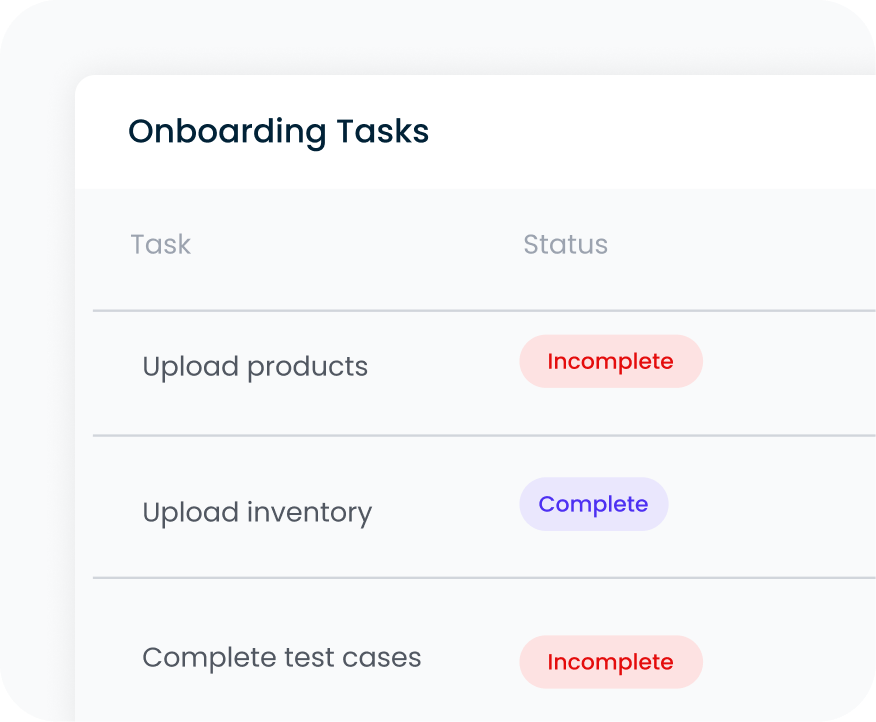The width and height of the screenshot is (876, 722).
Task: Click divider above Complete test cases row
Action: point(480,578)
